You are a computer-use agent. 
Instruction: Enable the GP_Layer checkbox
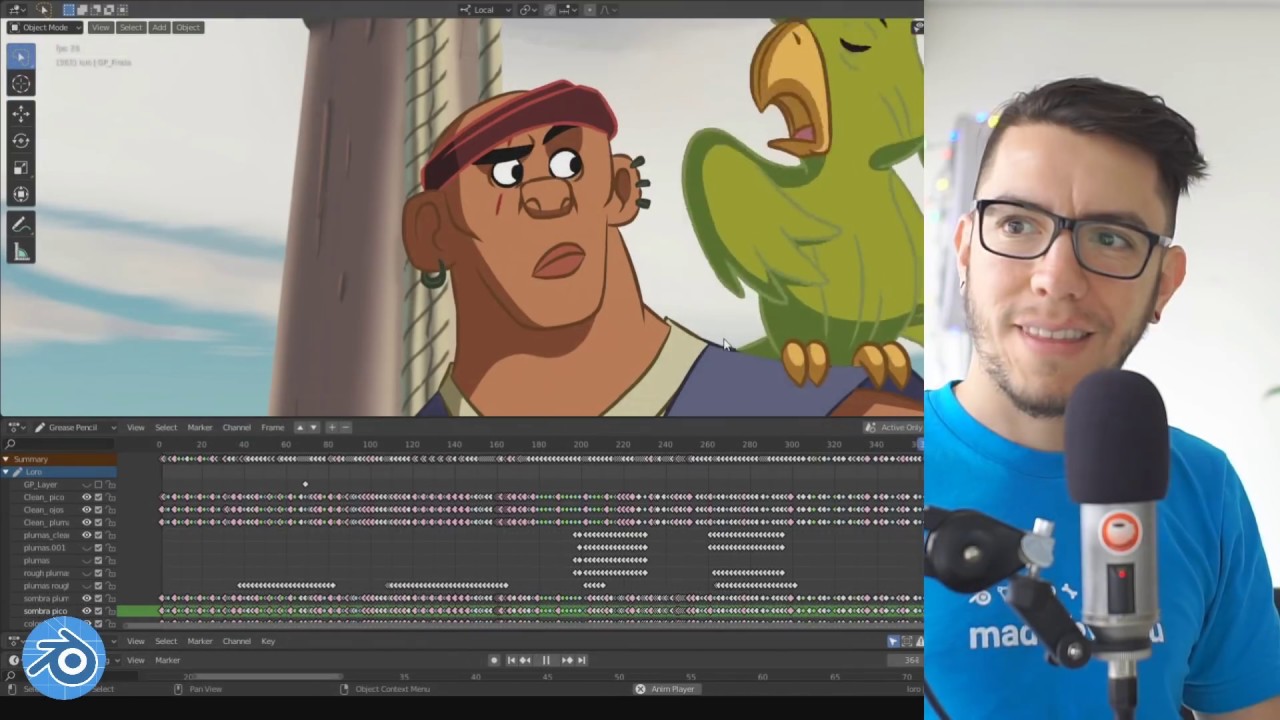[98, 485]
